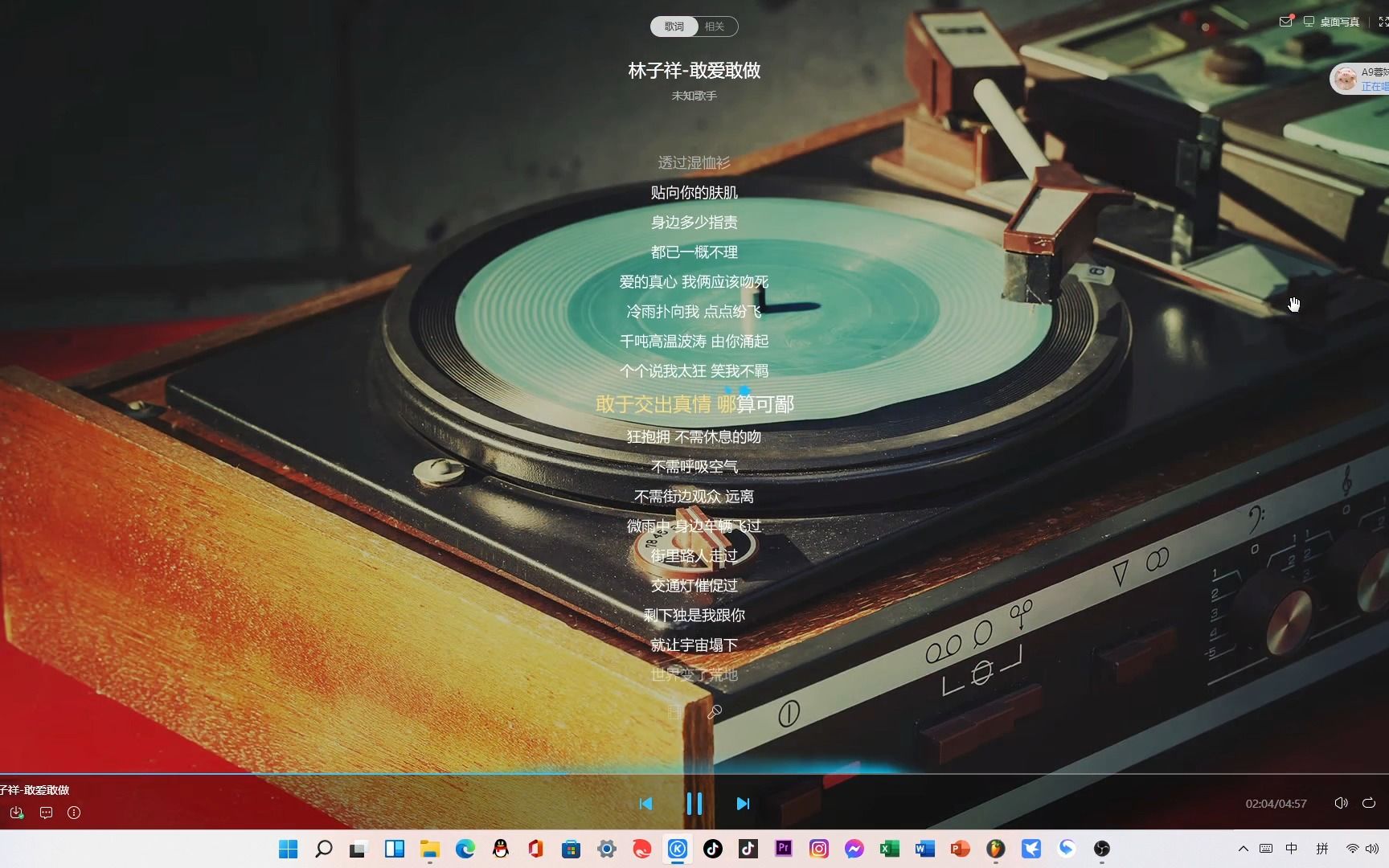Screen dimensions: 1389x868
Task: Click the lyric 千吨高温波涛 由你涌起
Action: point(694,341)
